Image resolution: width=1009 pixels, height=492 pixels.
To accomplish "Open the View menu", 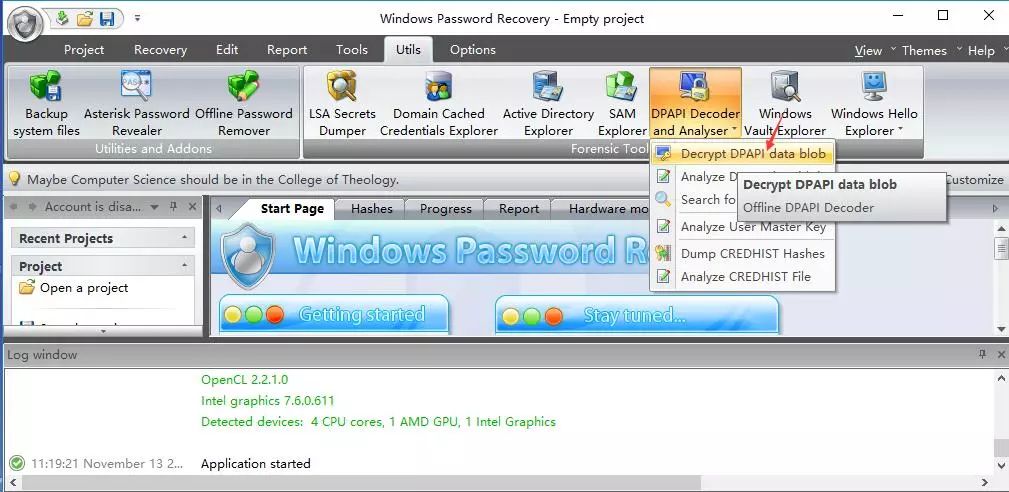I will 868,50.
